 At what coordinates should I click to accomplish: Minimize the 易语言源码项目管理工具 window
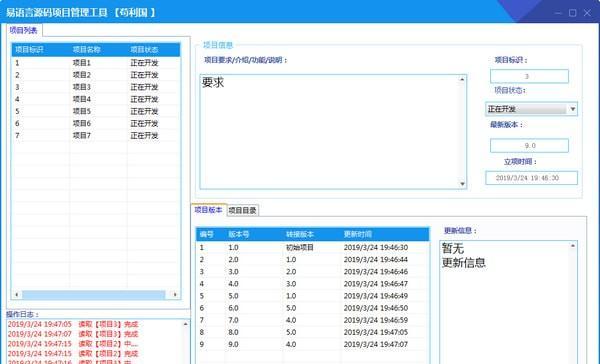(558, 13)
